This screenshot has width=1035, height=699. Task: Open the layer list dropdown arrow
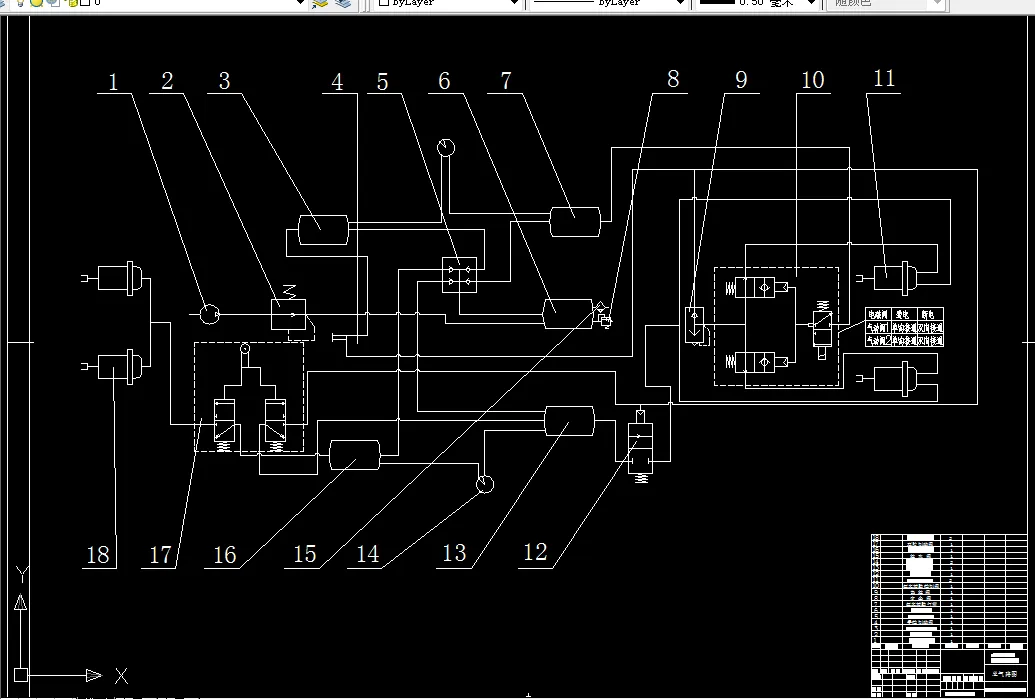[x=300, y=3]
